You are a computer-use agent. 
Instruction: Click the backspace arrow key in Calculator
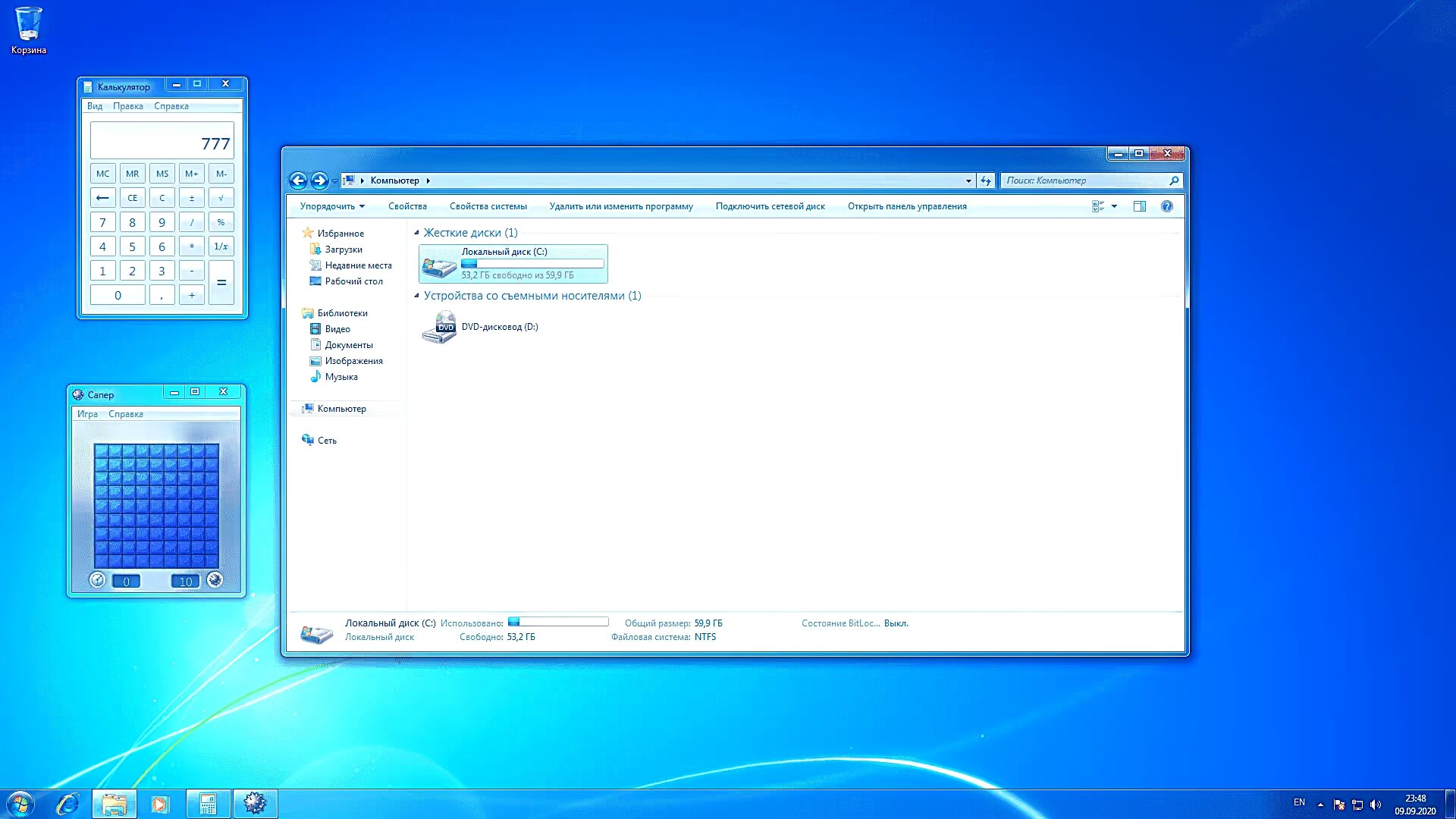coord(102,198)
